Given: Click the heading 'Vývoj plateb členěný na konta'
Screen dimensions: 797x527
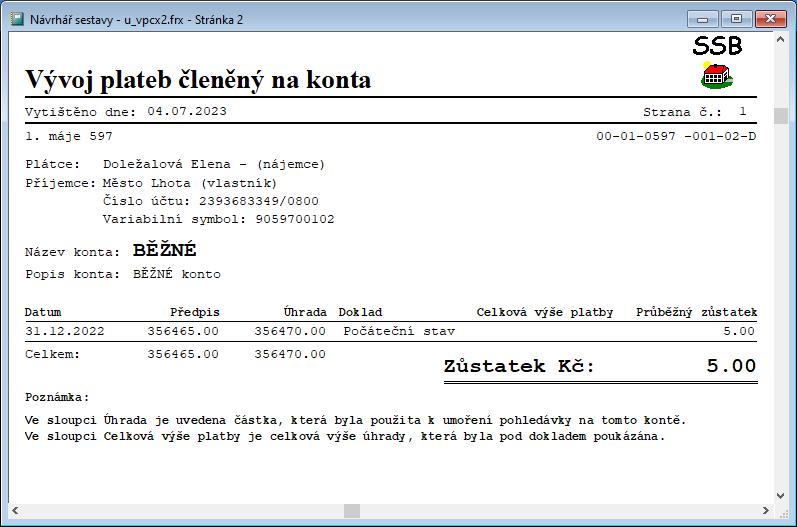Looking at the screenshot, I should coord(198,80).
